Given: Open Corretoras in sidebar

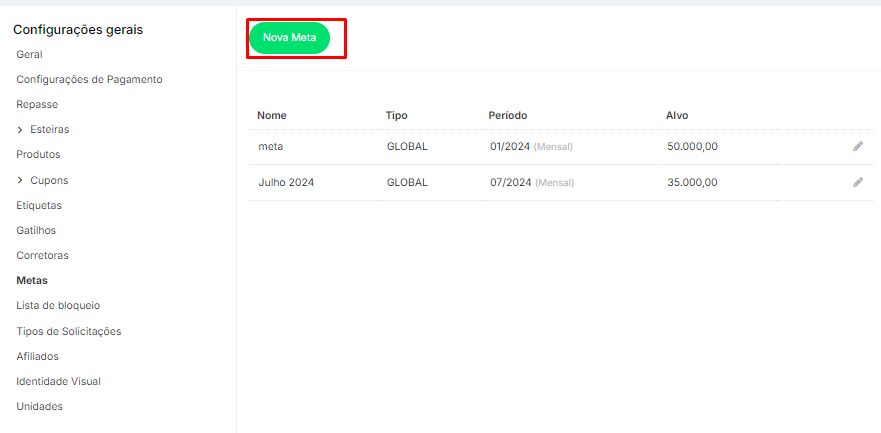Looking at the screenshot, I should [42, 255].
